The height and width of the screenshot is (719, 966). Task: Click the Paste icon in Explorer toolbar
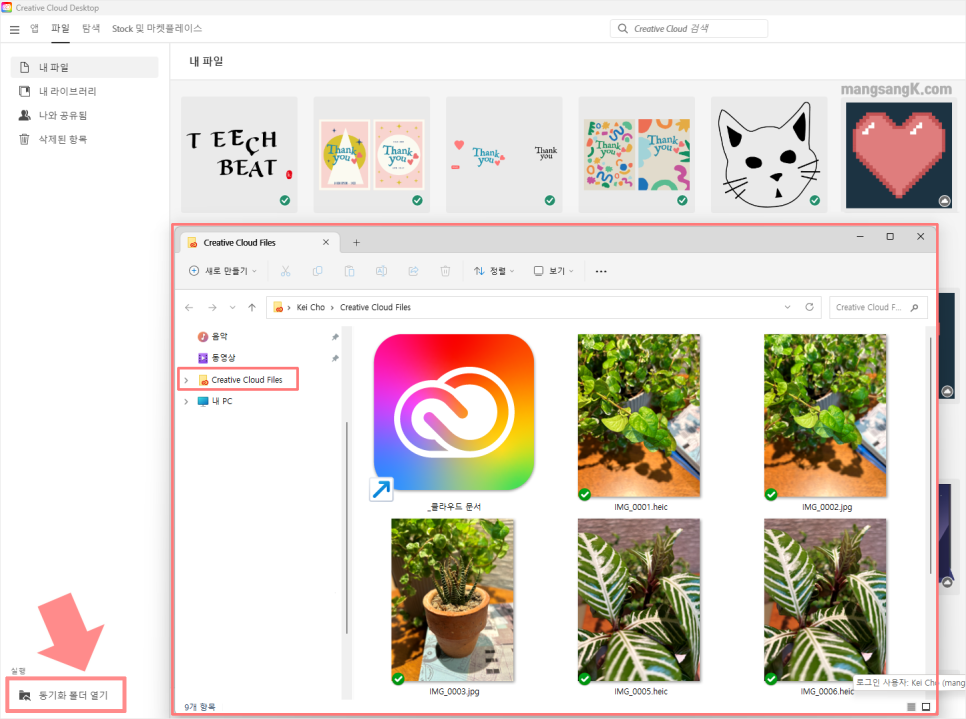click(349, 271)
